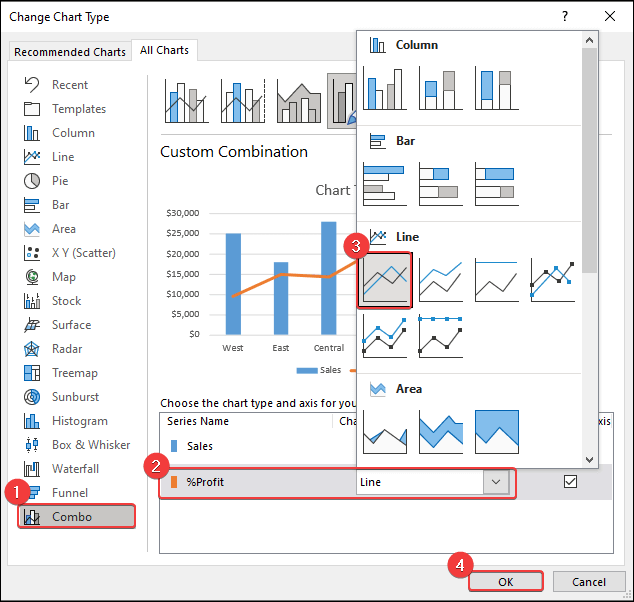This screenshot has height=602, width=634.
Task: Close the Change Chart Type dialog
Action: (x=610, y=16)
